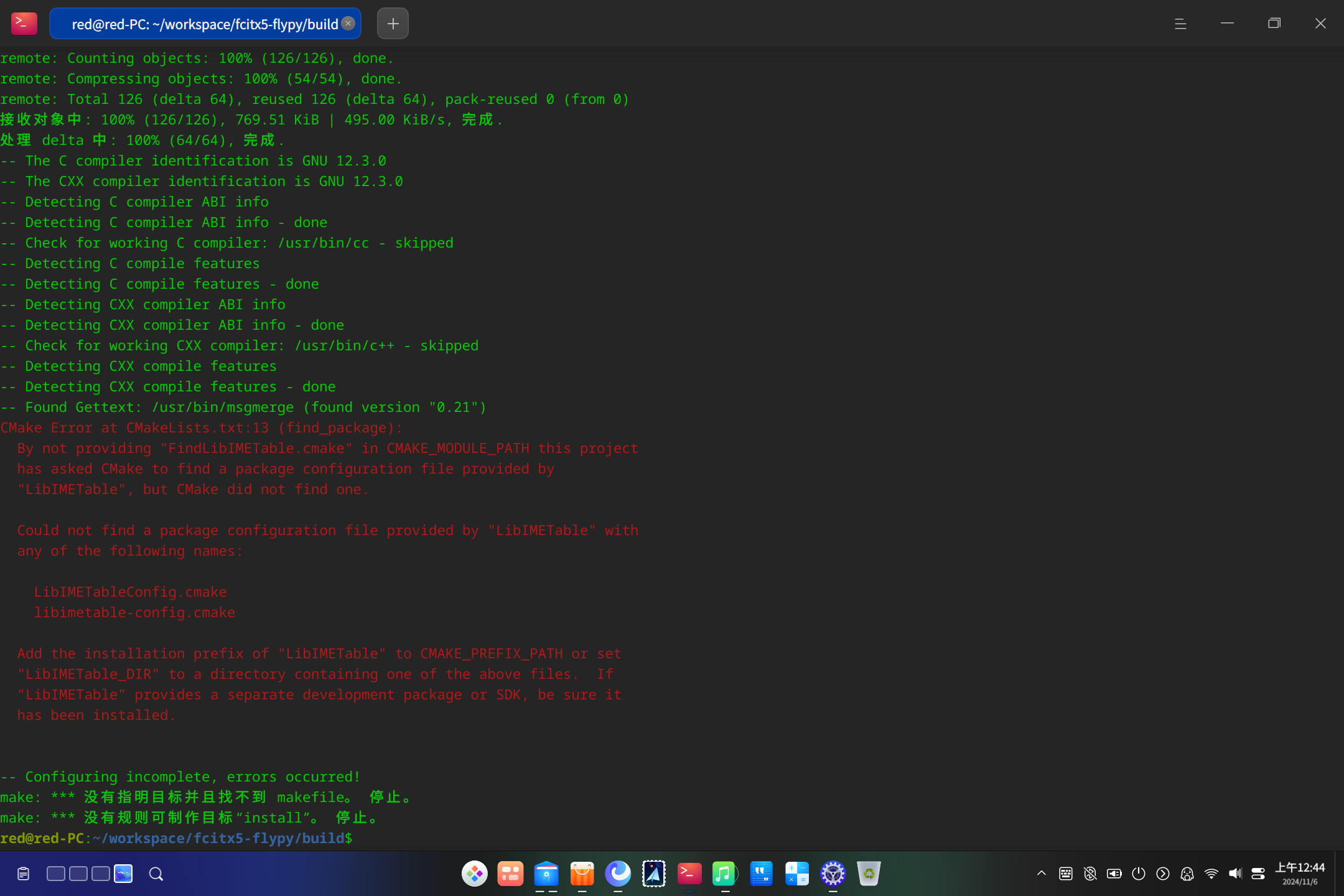
Task: Open system settings gear in dock
Action: click(833, 874)
